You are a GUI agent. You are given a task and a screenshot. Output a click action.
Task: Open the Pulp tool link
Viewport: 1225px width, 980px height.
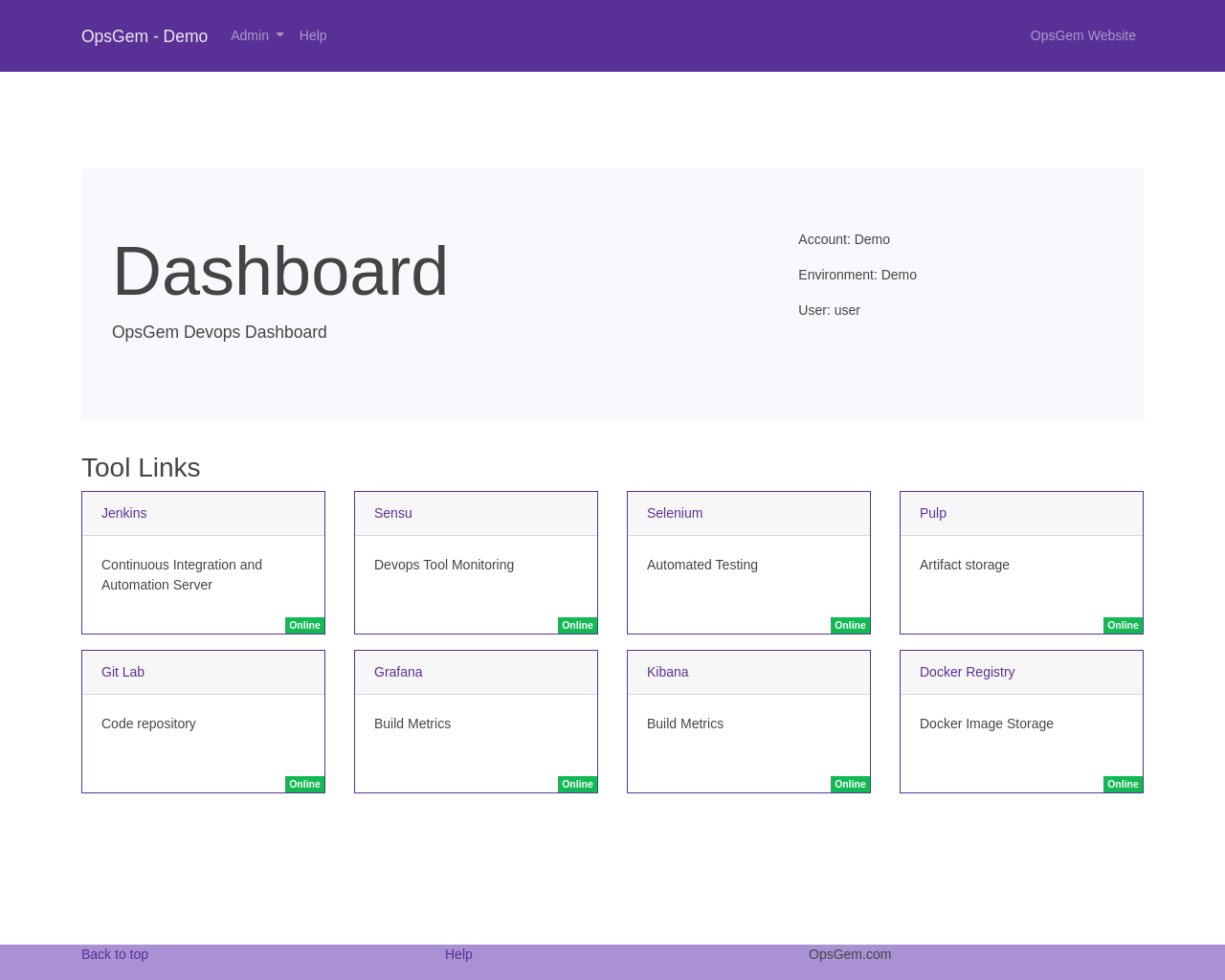(x=933, y=513)
